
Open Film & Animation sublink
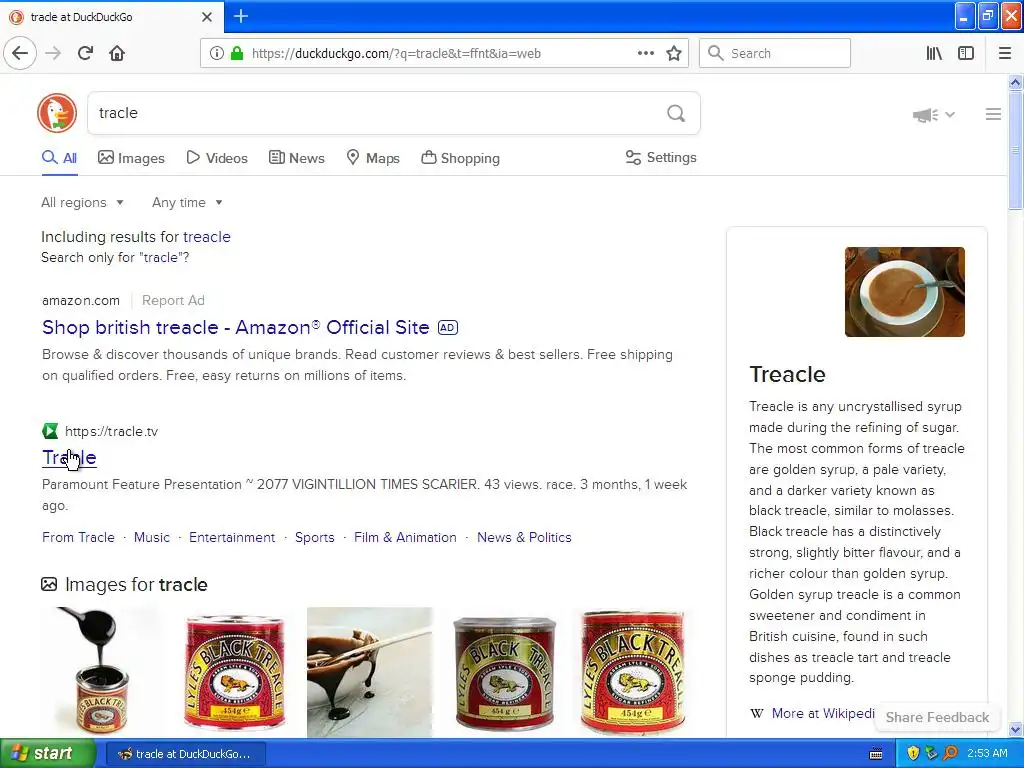point(406,537)
